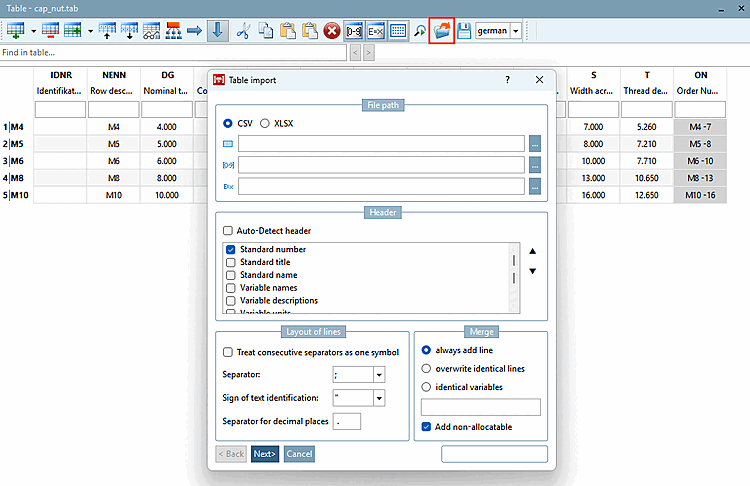
Task: Click the help question mark in dialog
Action: (x=507, y=79)
